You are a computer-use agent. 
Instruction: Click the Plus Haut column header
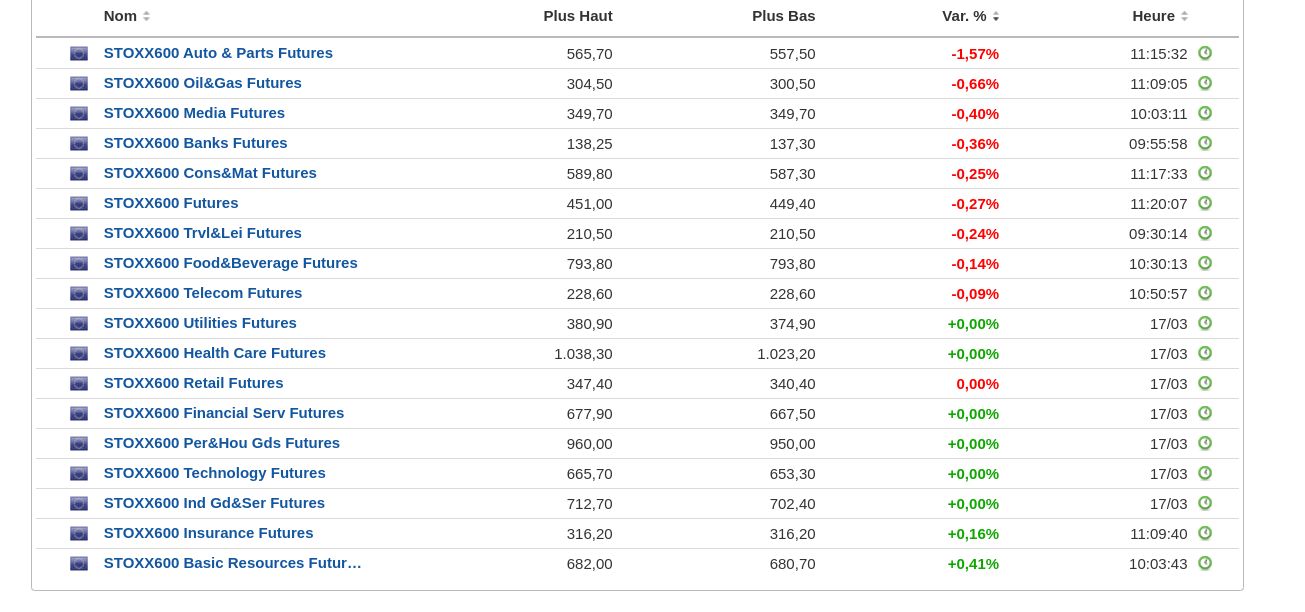click(x=577, y=16)
